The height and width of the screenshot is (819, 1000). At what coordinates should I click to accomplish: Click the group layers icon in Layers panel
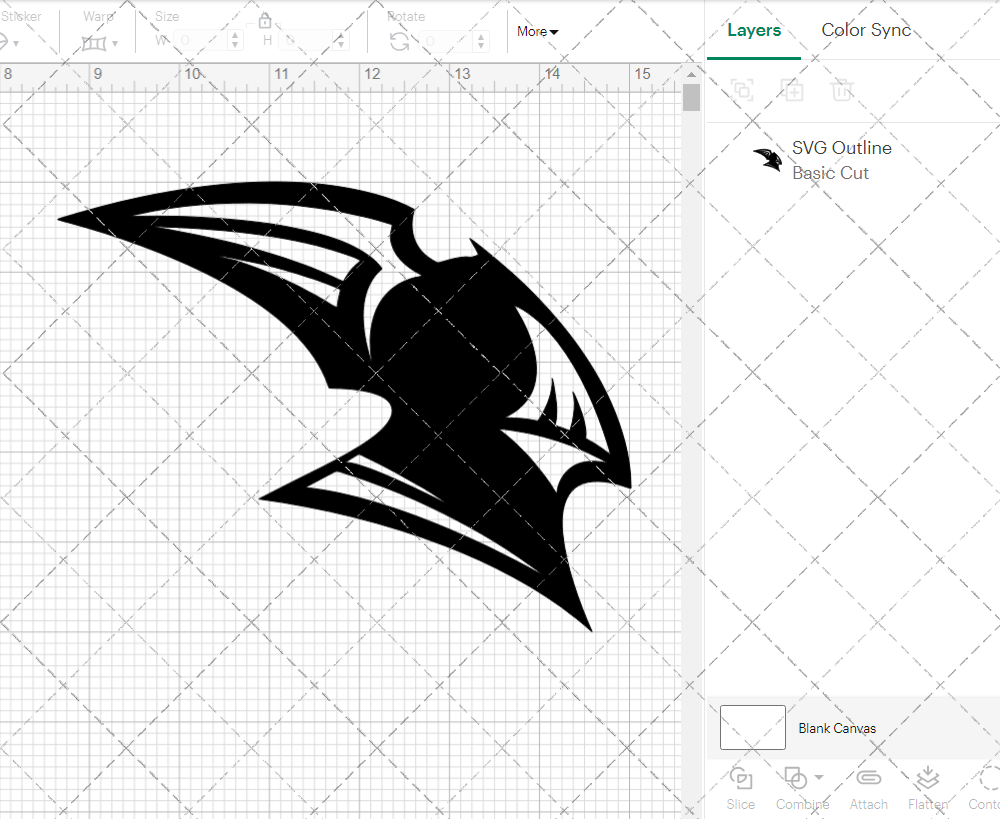742,90
